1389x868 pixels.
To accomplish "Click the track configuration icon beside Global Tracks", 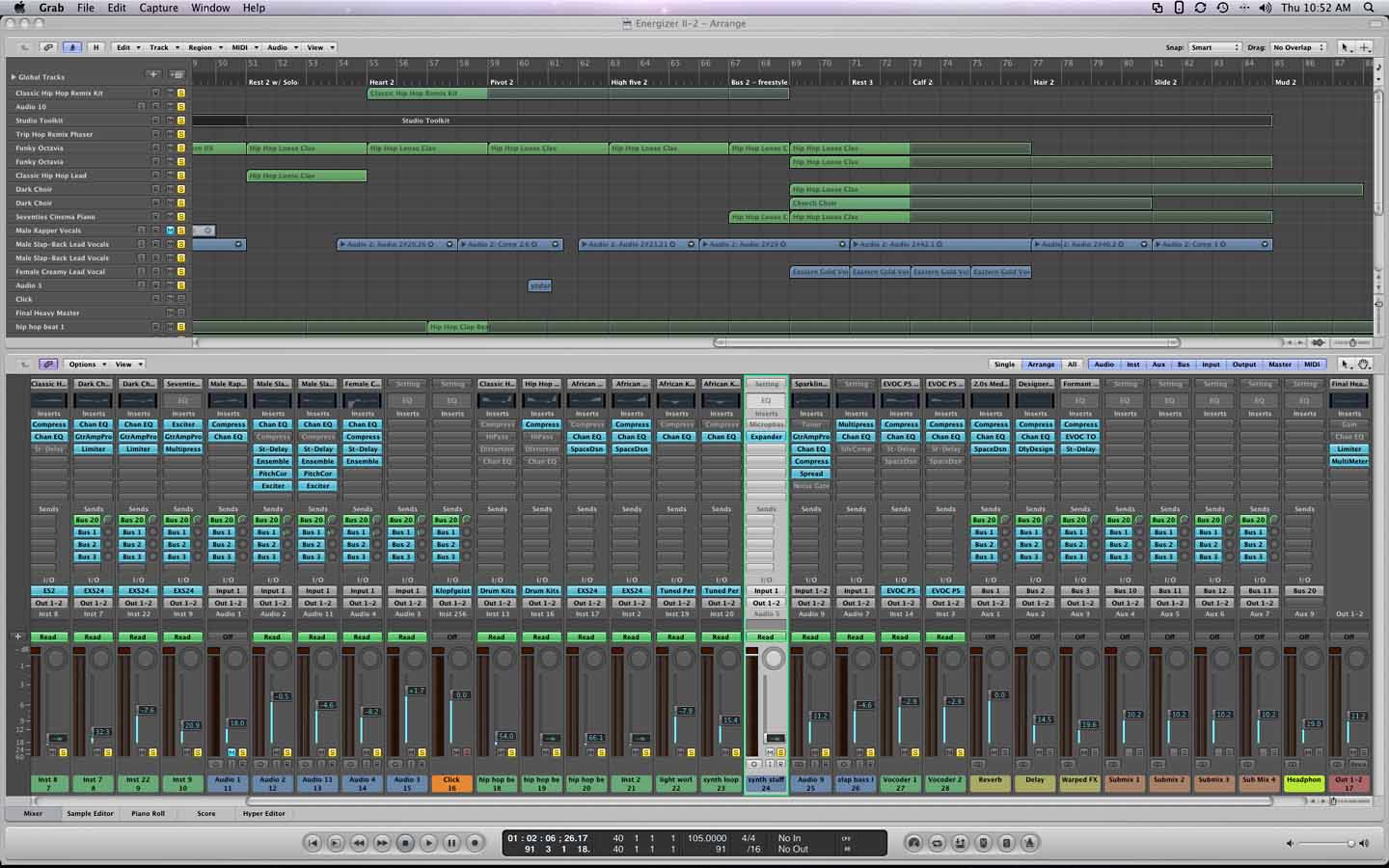I will [177, 74].
